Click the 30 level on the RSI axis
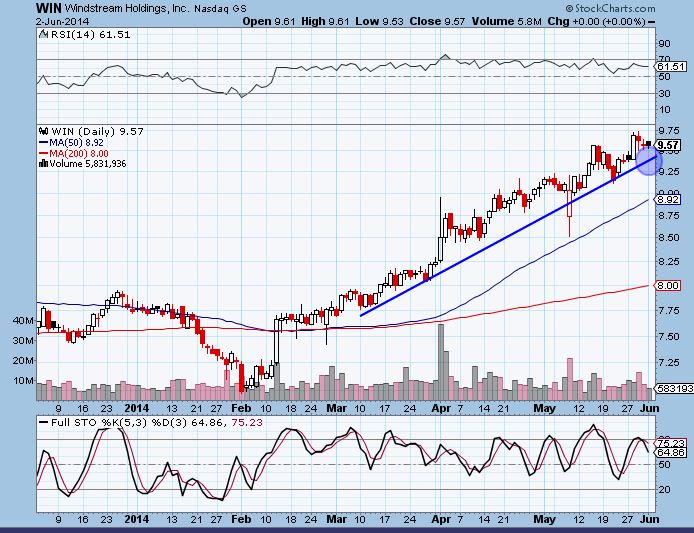Screen dimensions: 694x533 664,93
